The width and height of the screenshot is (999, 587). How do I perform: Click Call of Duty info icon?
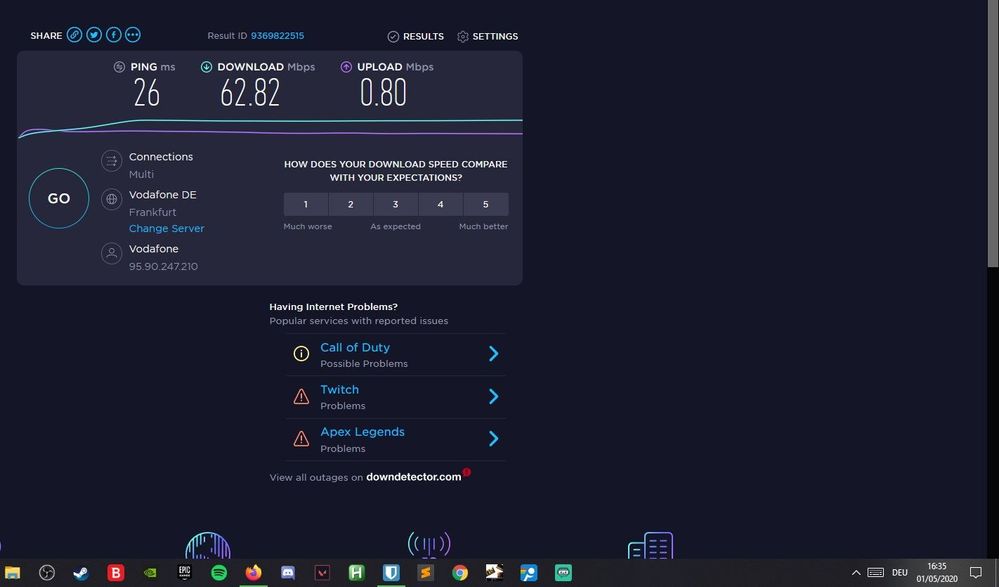point(301,353)
